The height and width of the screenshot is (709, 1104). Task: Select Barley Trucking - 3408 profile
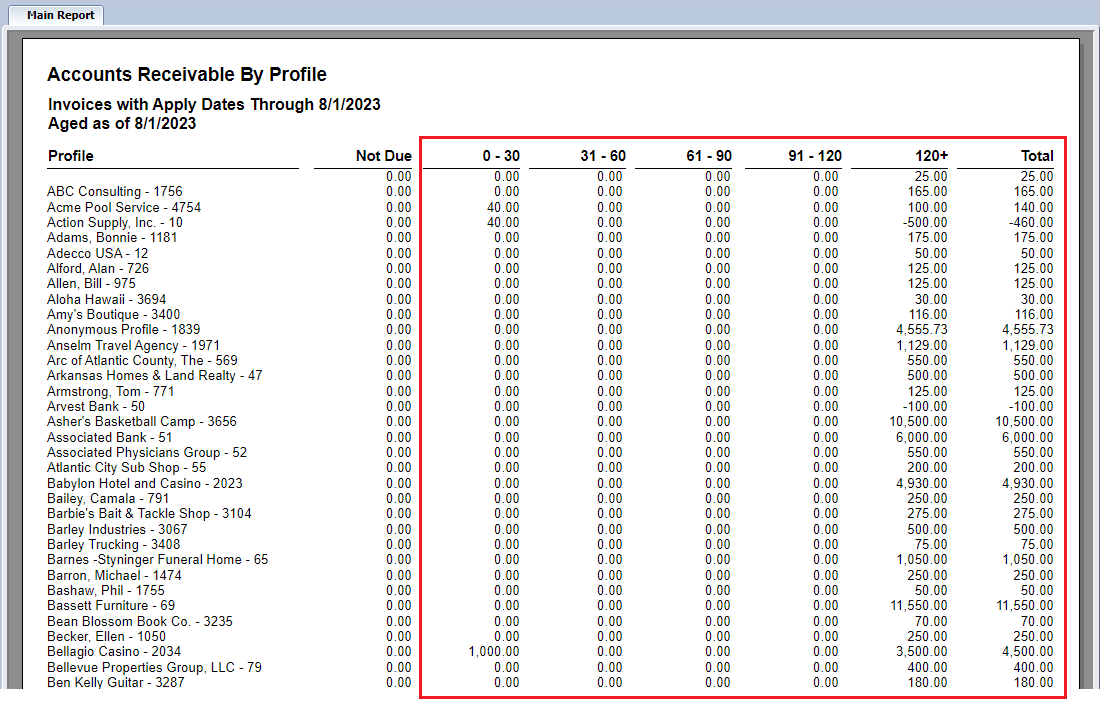click(x=113, y=545)
